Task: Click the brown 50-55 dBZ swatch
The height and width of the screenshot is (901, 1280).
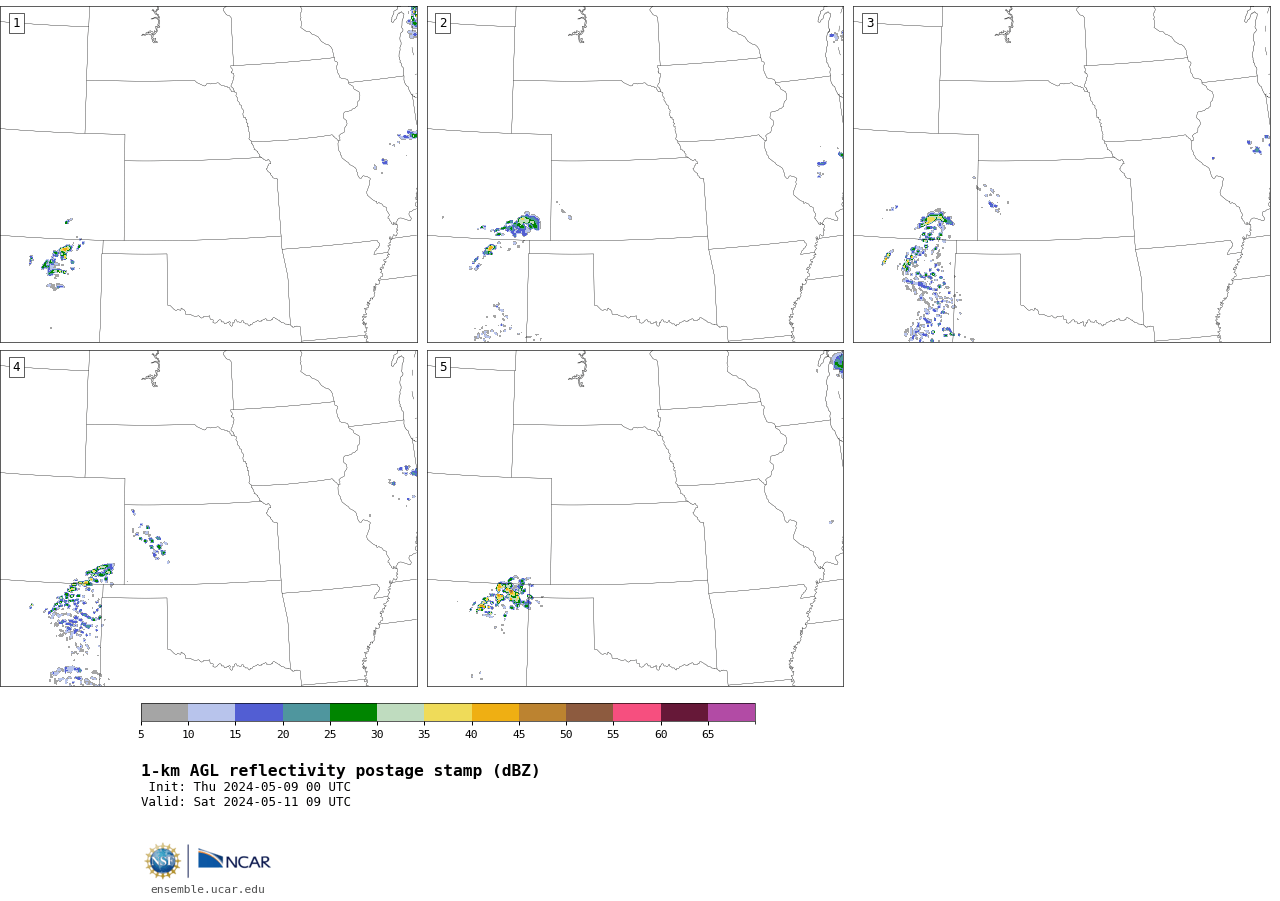Action: pyautogui.click(x=589, y=713)
